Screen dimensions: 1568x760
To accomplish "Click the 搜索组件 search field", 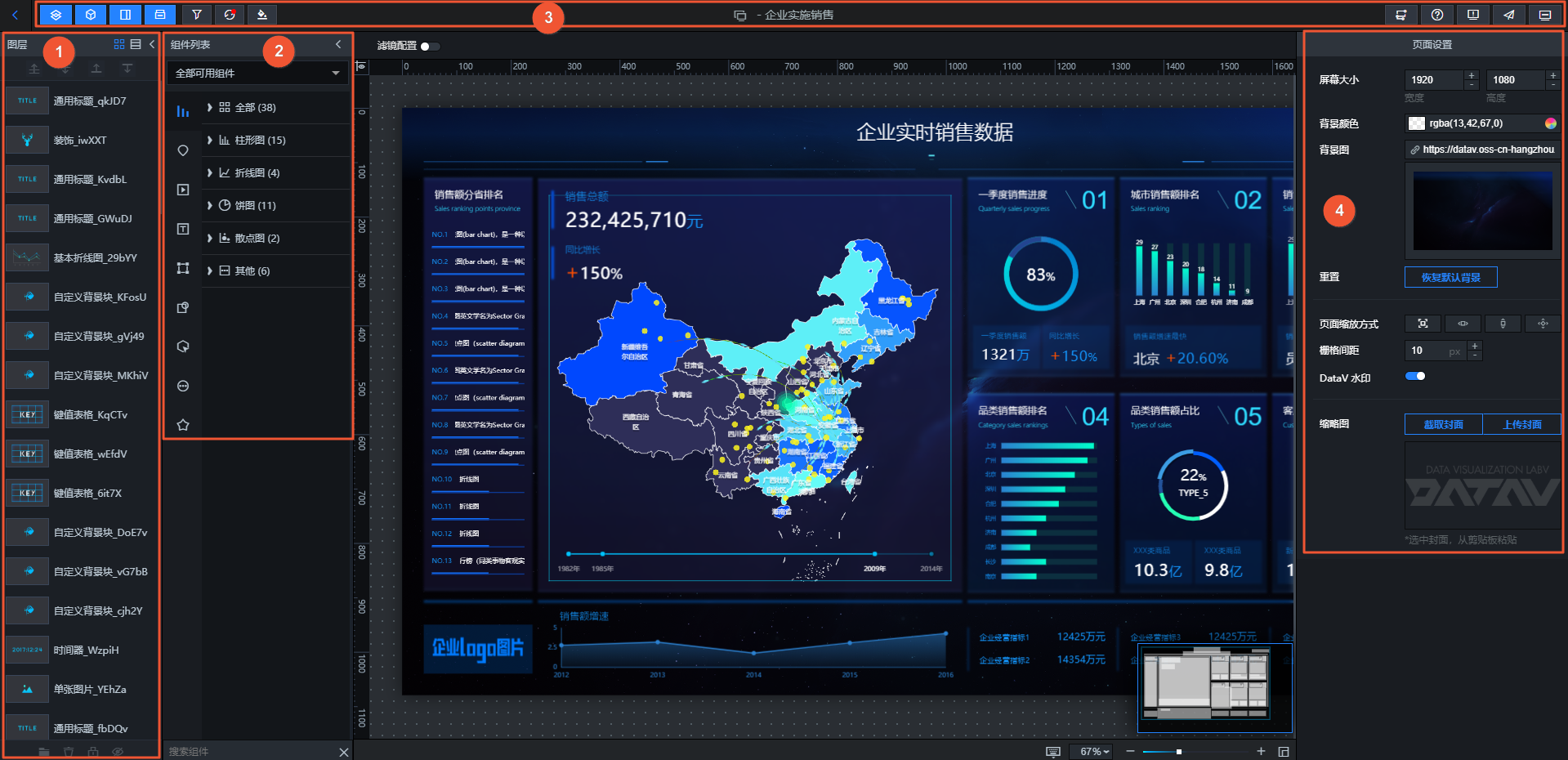I will click(x=249, y=752).
